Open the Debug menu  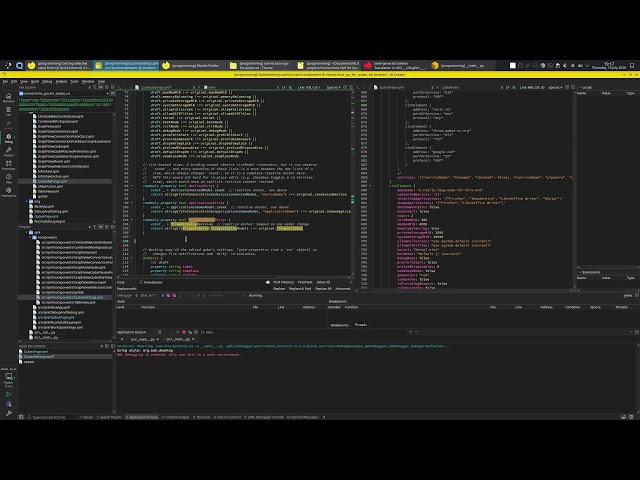pos(47,82)
